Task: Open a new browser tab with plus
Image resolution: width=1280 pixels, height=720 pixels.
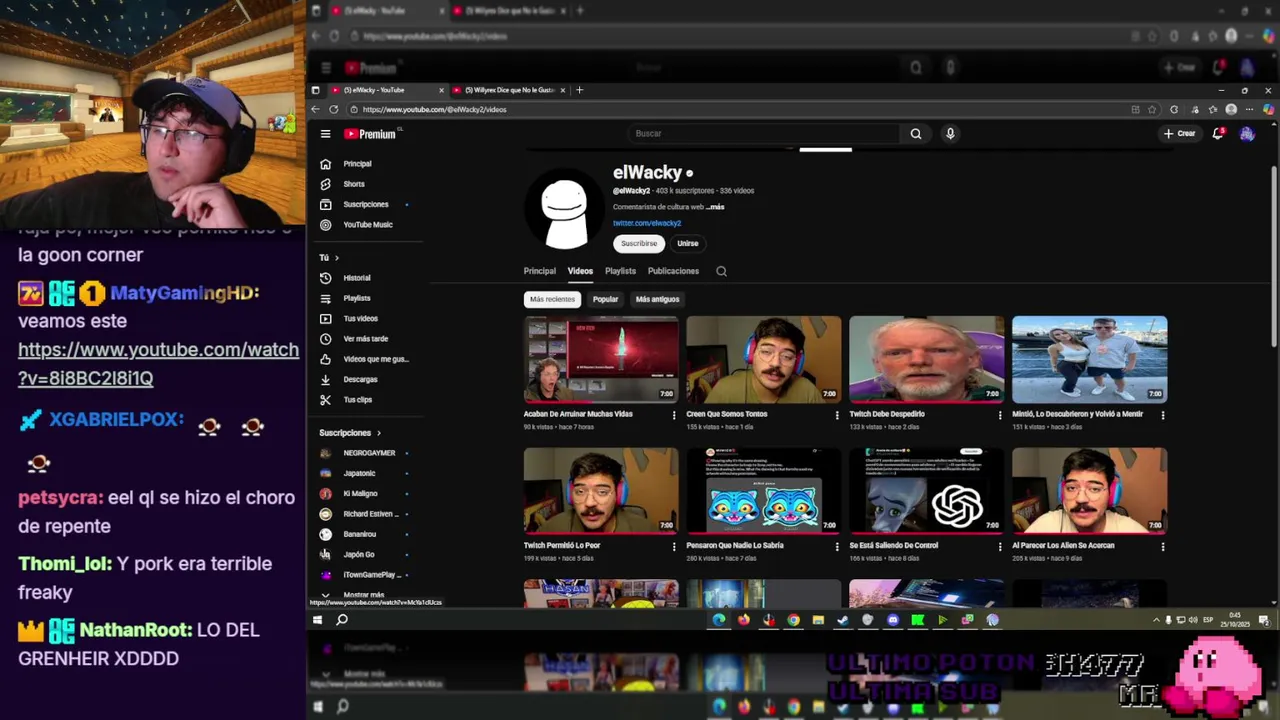Action: pos(580,90)
